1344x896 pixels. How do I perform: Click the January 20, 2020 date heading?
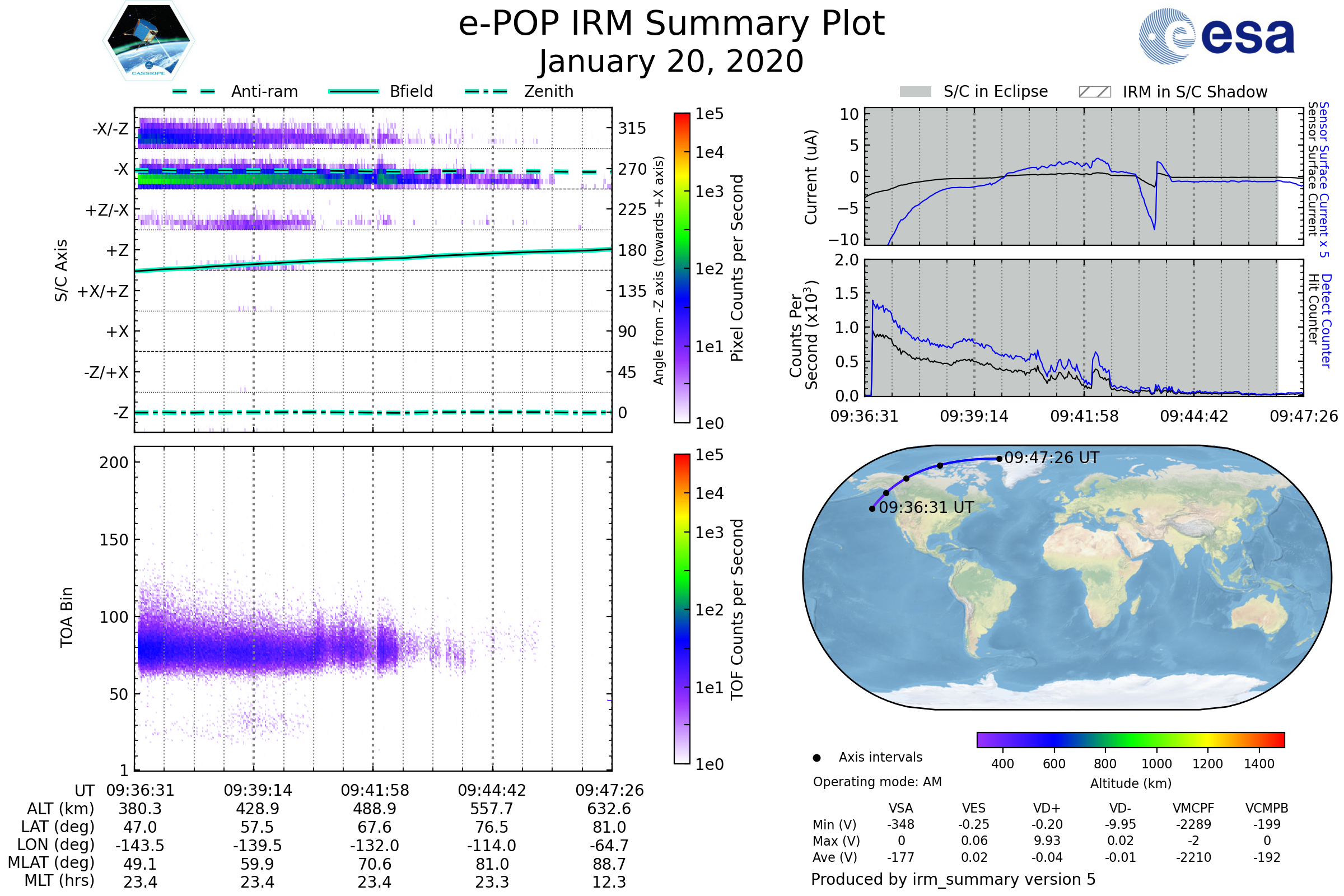[671, 62]
